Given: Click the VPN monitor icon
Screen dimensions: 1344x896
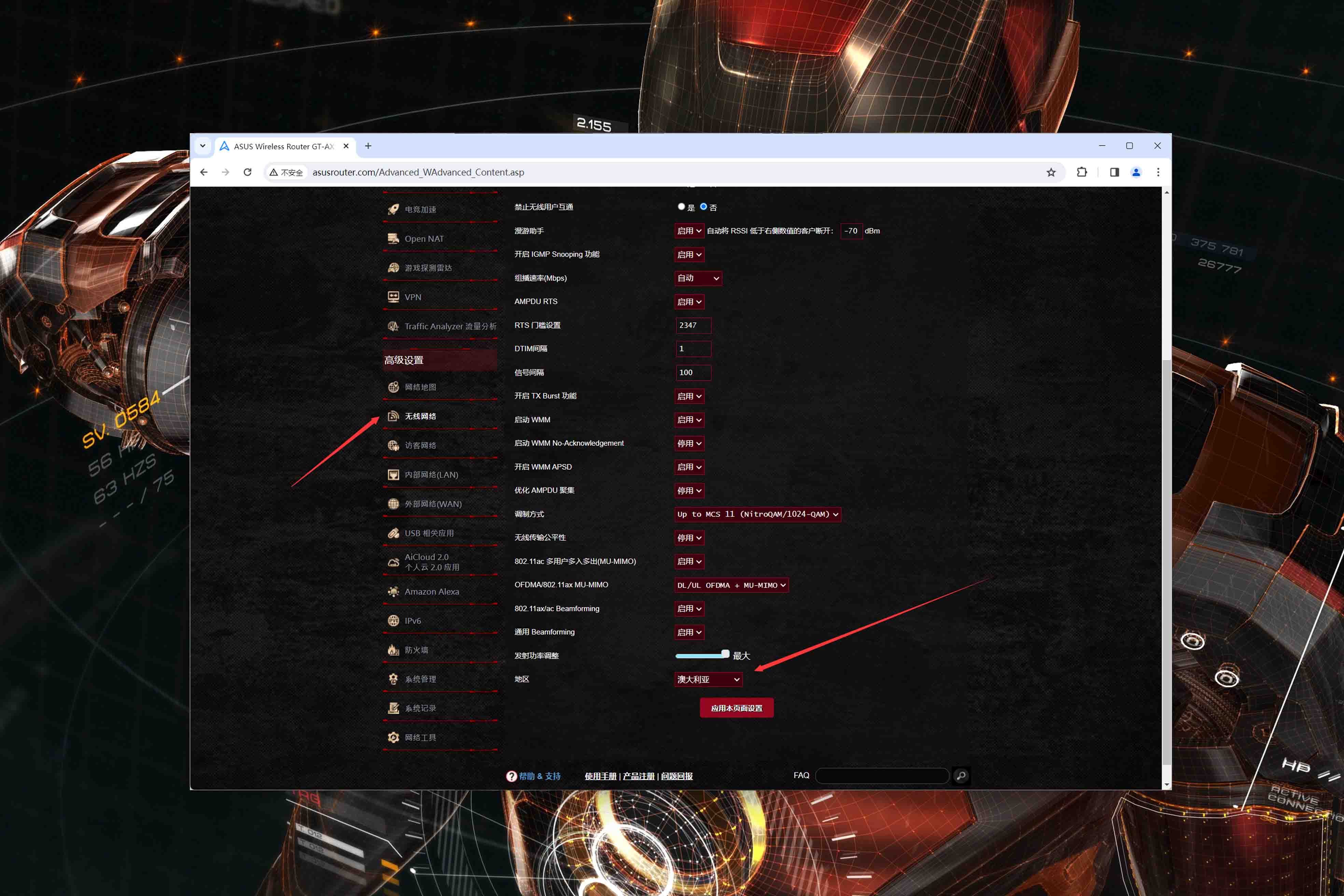Looking at the screenshot, I should (393, 297).
